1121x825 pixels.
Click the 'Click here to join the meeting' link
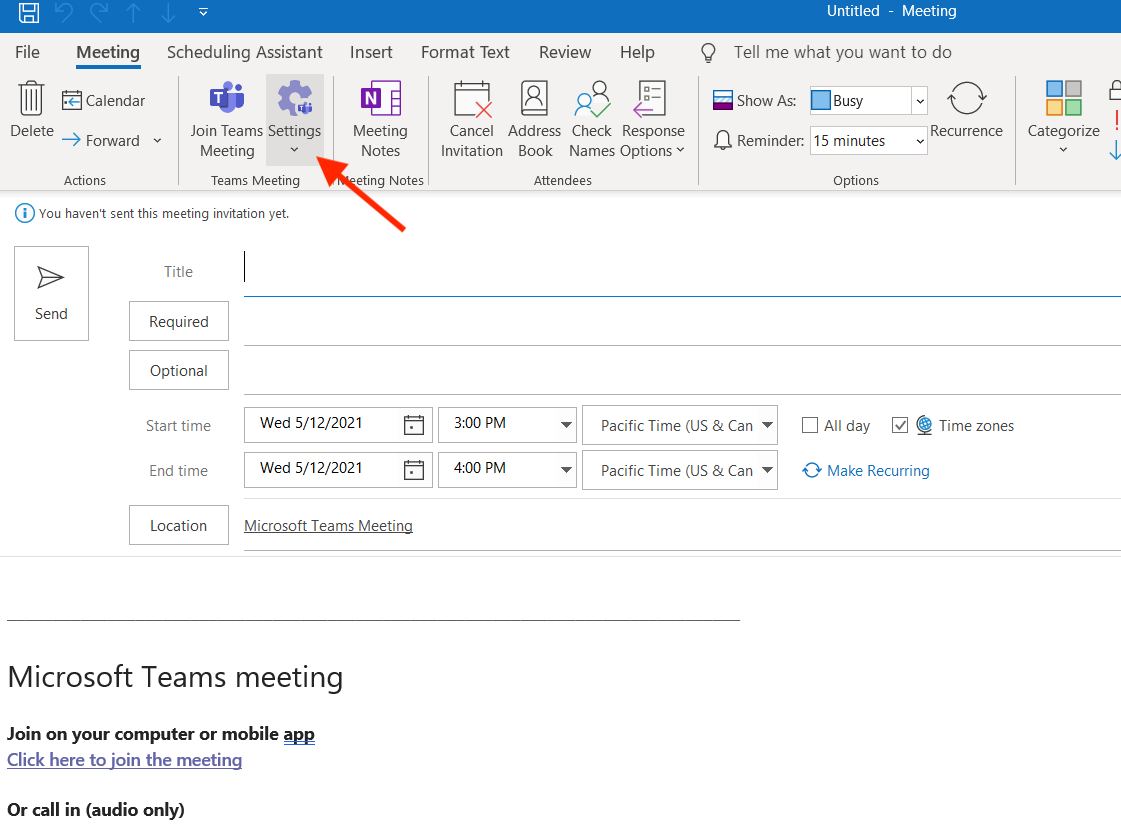pos(124,760)
